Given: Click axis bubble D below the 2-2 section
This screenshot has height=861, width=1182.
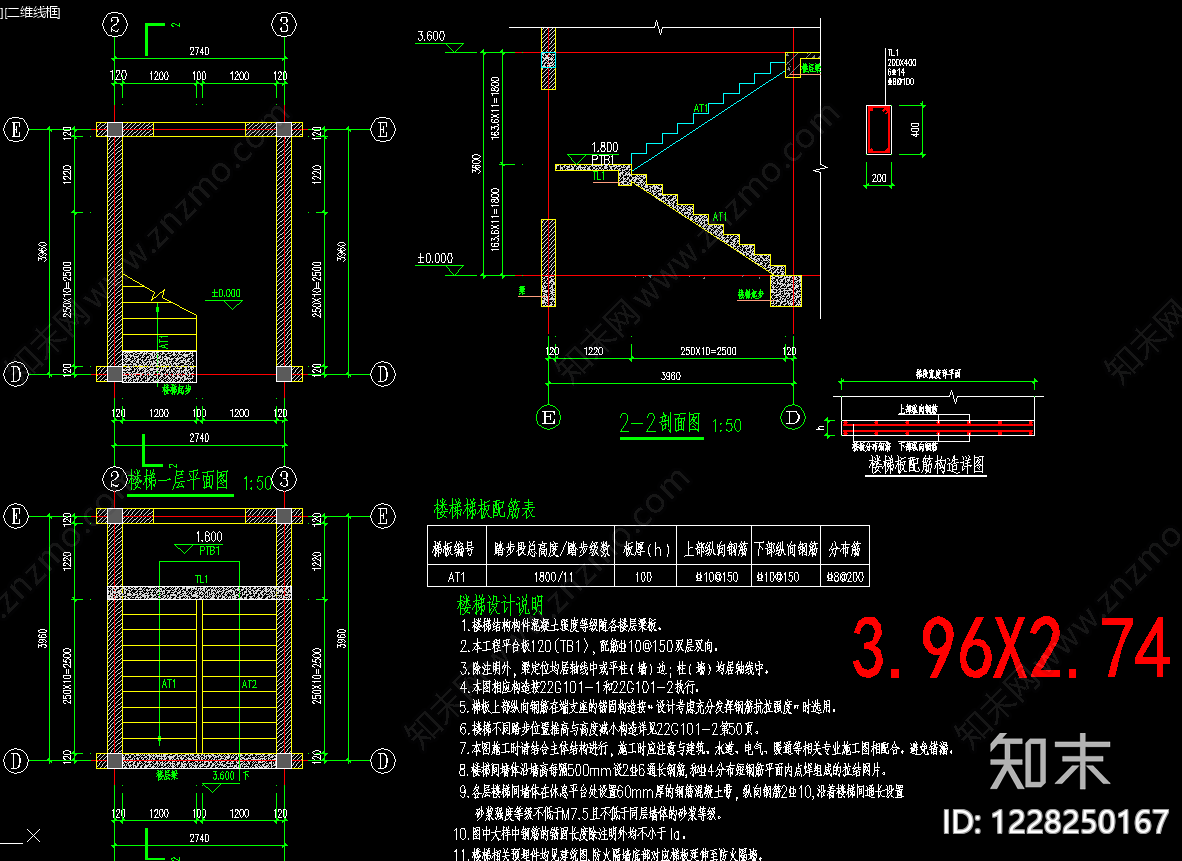Looking at the screenshot, I should click(x=792, y=418).
